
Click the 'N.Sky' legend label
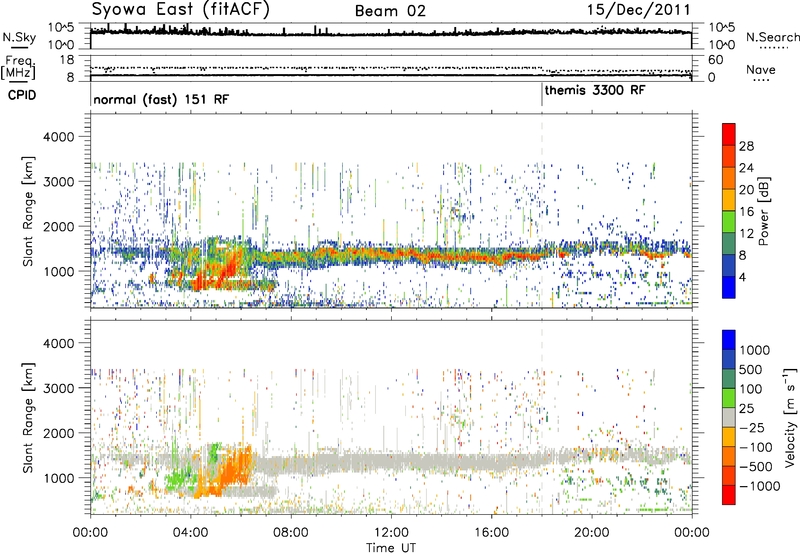pos(19,37)
